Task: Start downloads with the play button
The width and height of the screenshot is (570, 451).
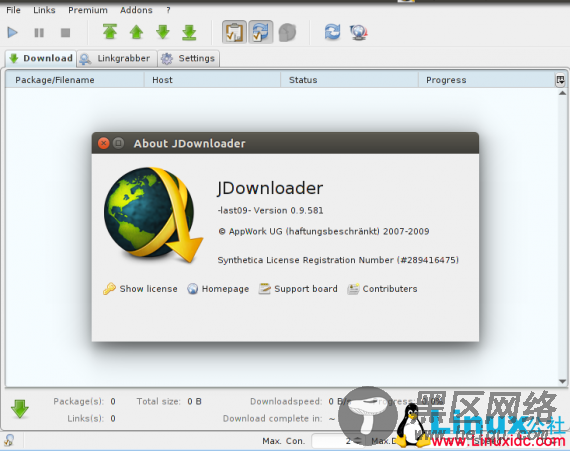Action: [12, 33]
